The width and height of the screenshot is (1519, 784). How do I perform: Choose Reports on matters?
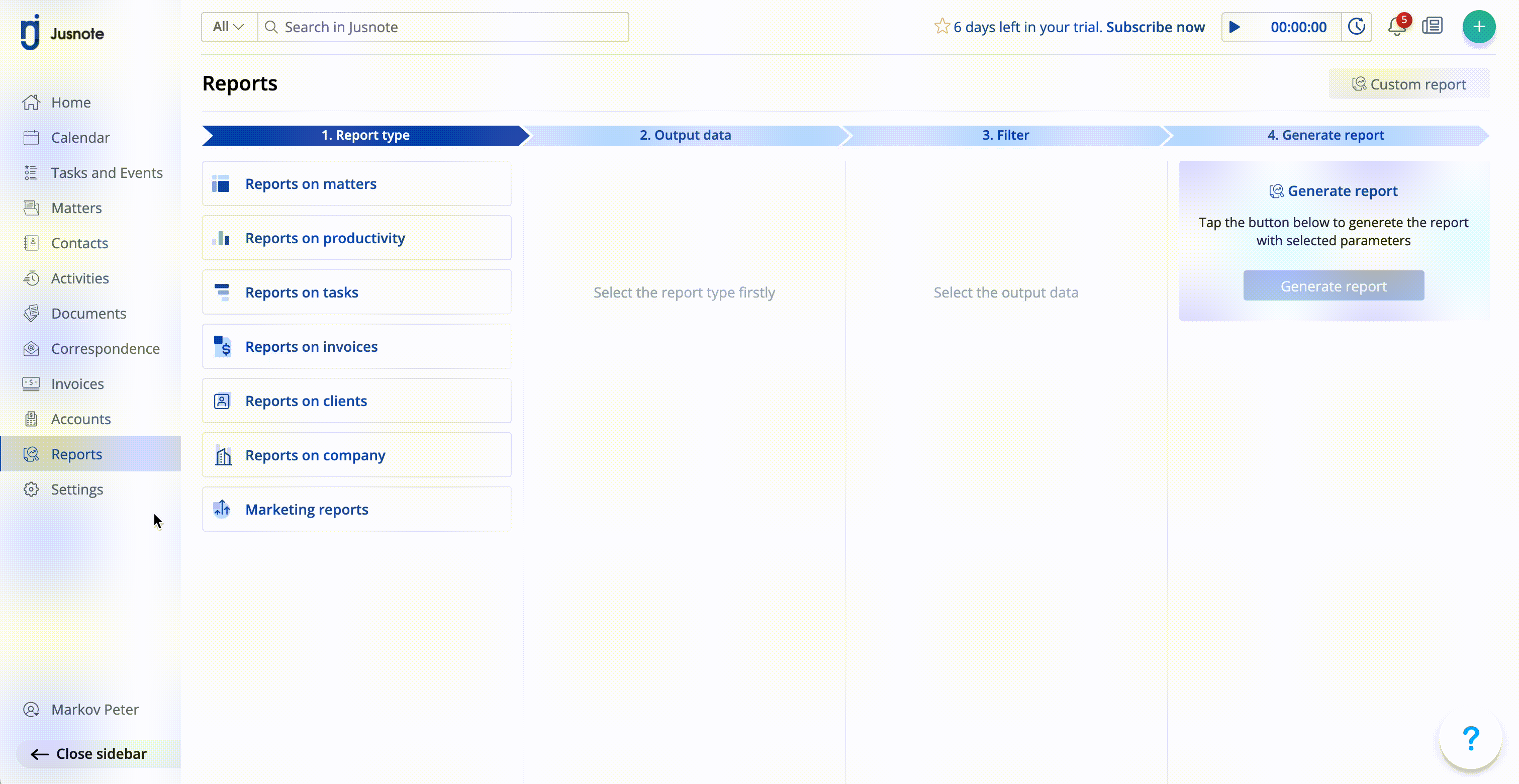[357, 184]
